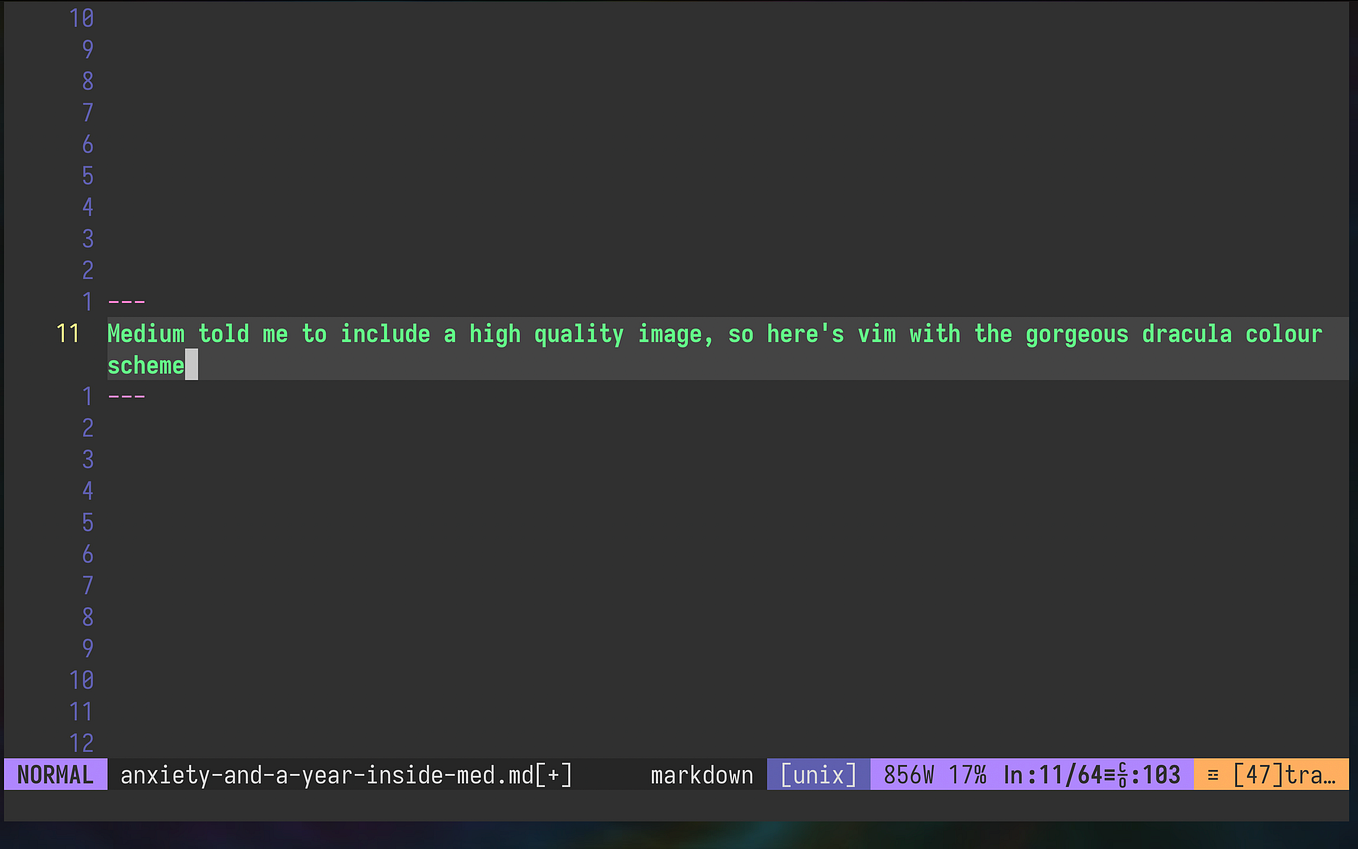The height and width of the screenshot is (849, 1358).
Task: Click the word dracula in the highlighted line
Action: [1187, 333]
